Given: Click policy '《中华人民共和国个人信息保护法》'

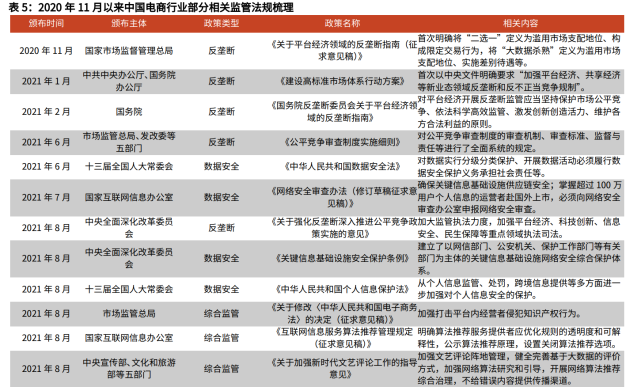Looking at the screenshot, I should click(343, 289).
